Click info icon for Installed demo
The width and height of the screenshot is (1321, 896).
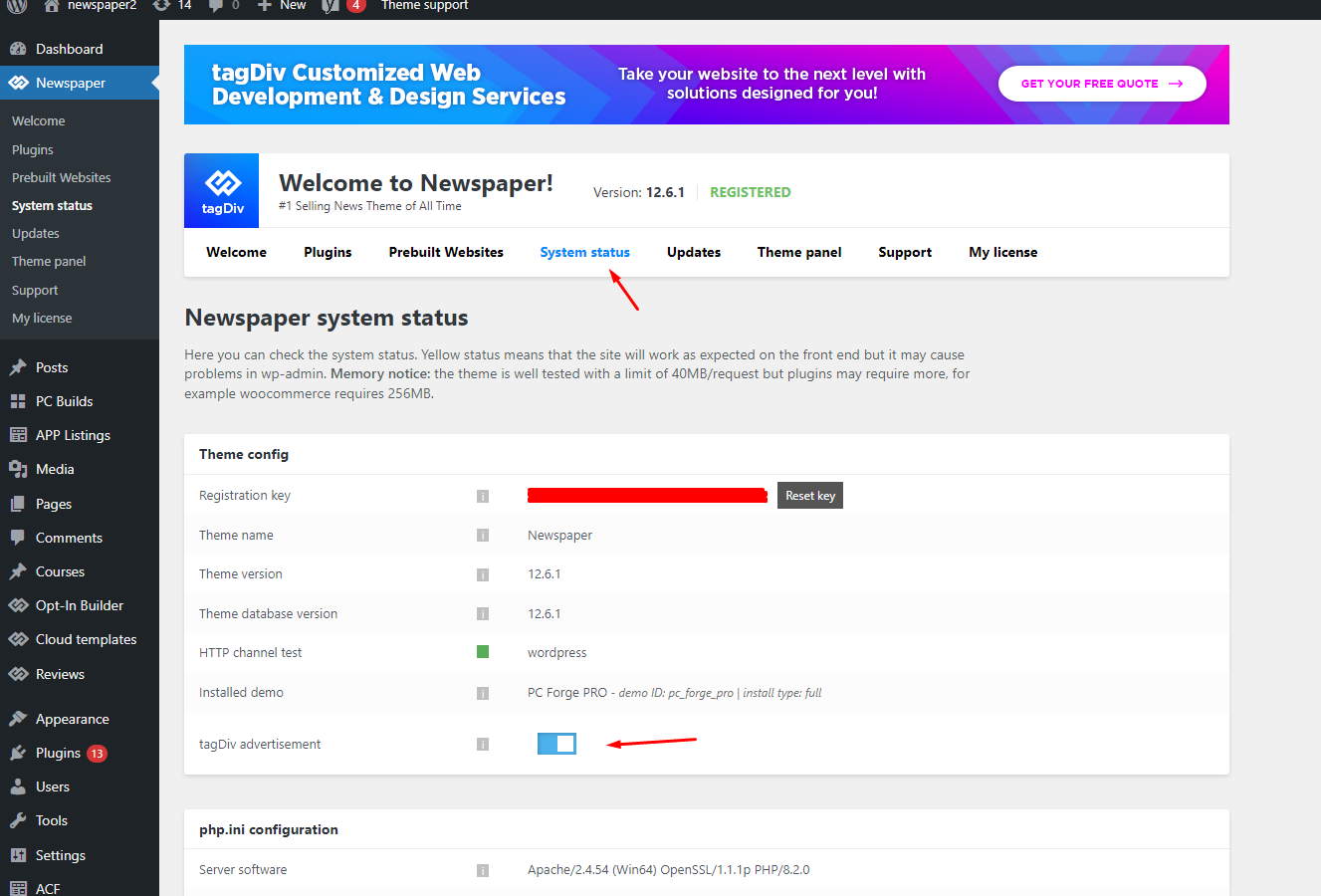(x=483, y=693)
